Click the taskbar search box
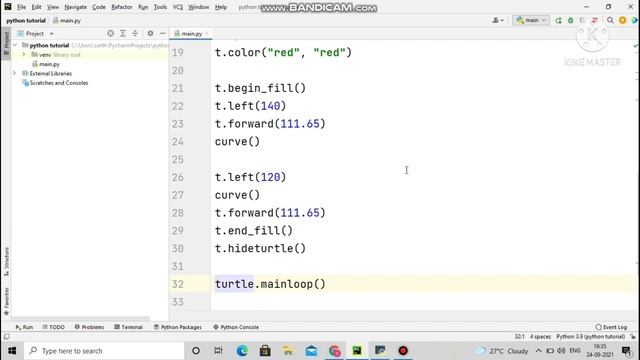640x360 pixels. pyautogui.click(x=104, y=351)
